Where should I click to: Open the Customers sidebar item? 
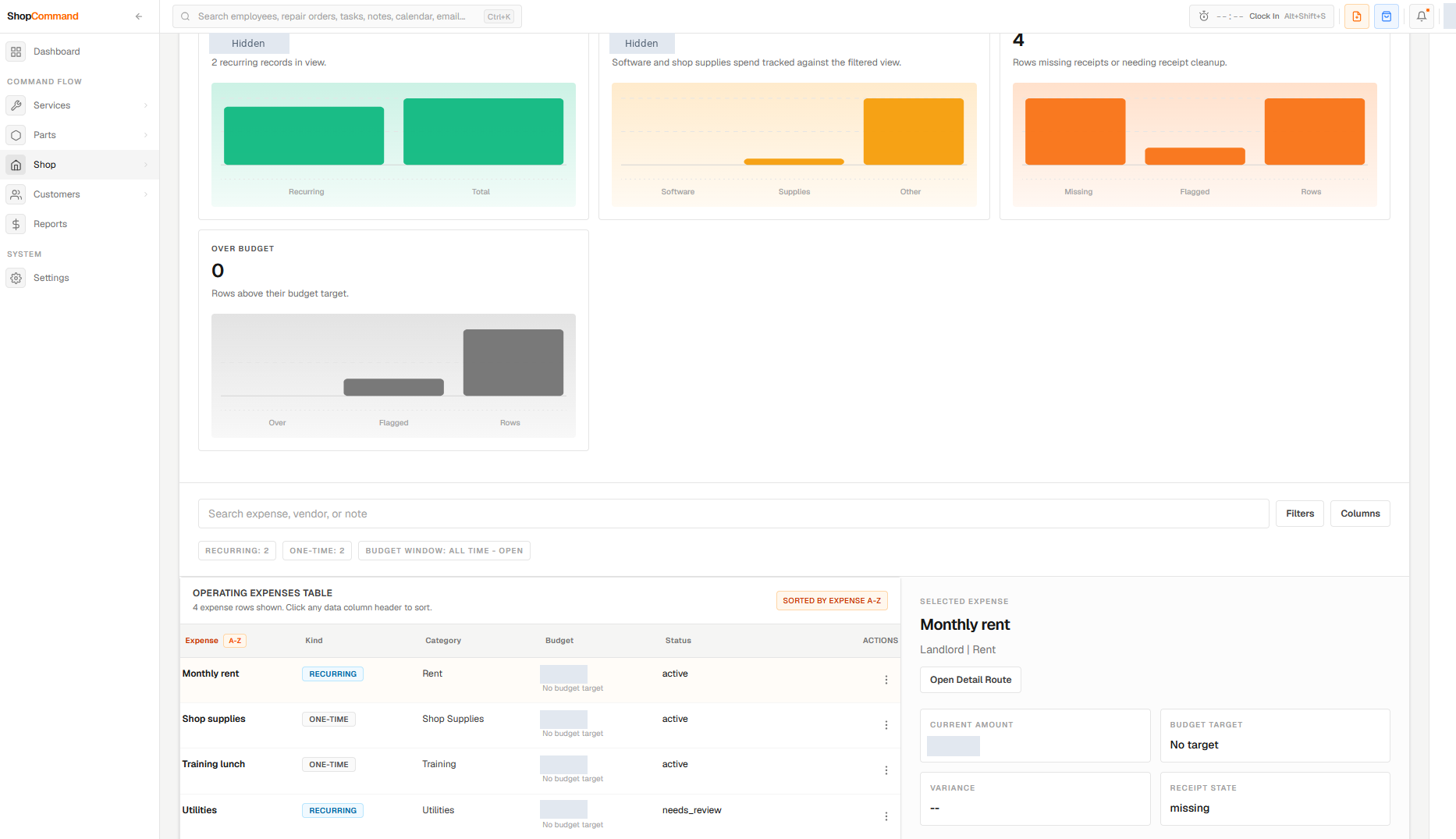pyautogui.click(x=80, y=194)
